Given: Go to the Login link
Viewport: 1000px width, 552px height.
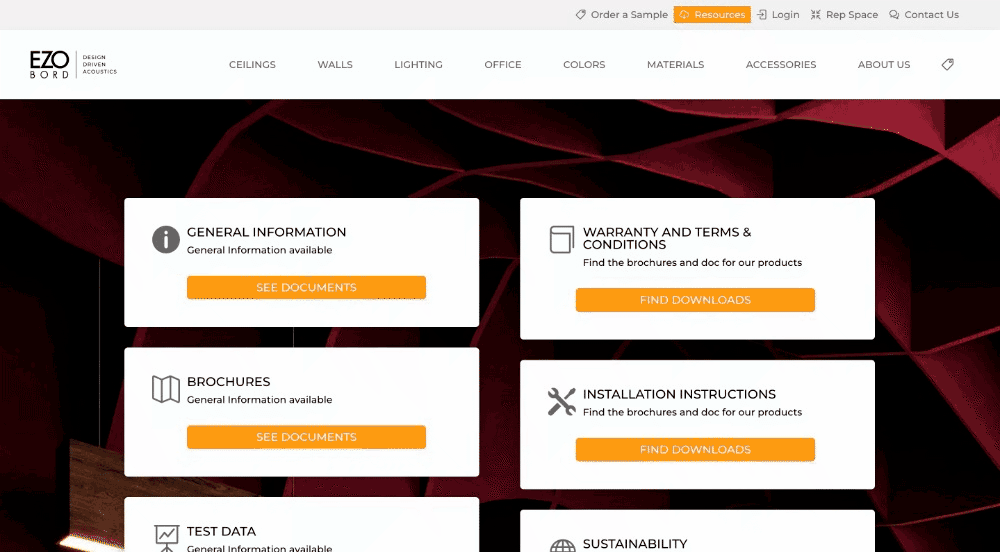Looking at the screenshot, I should 778,15.
